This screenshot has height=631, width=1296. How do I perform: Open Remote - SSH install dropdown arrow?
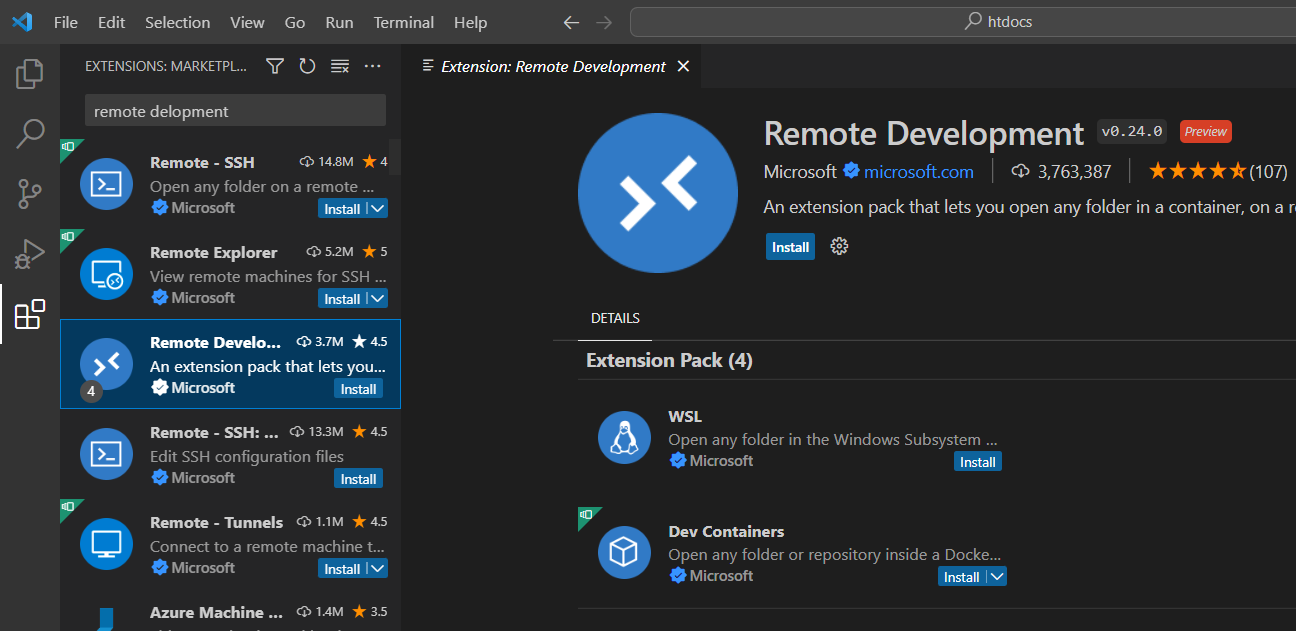click(x=377, y=209)
